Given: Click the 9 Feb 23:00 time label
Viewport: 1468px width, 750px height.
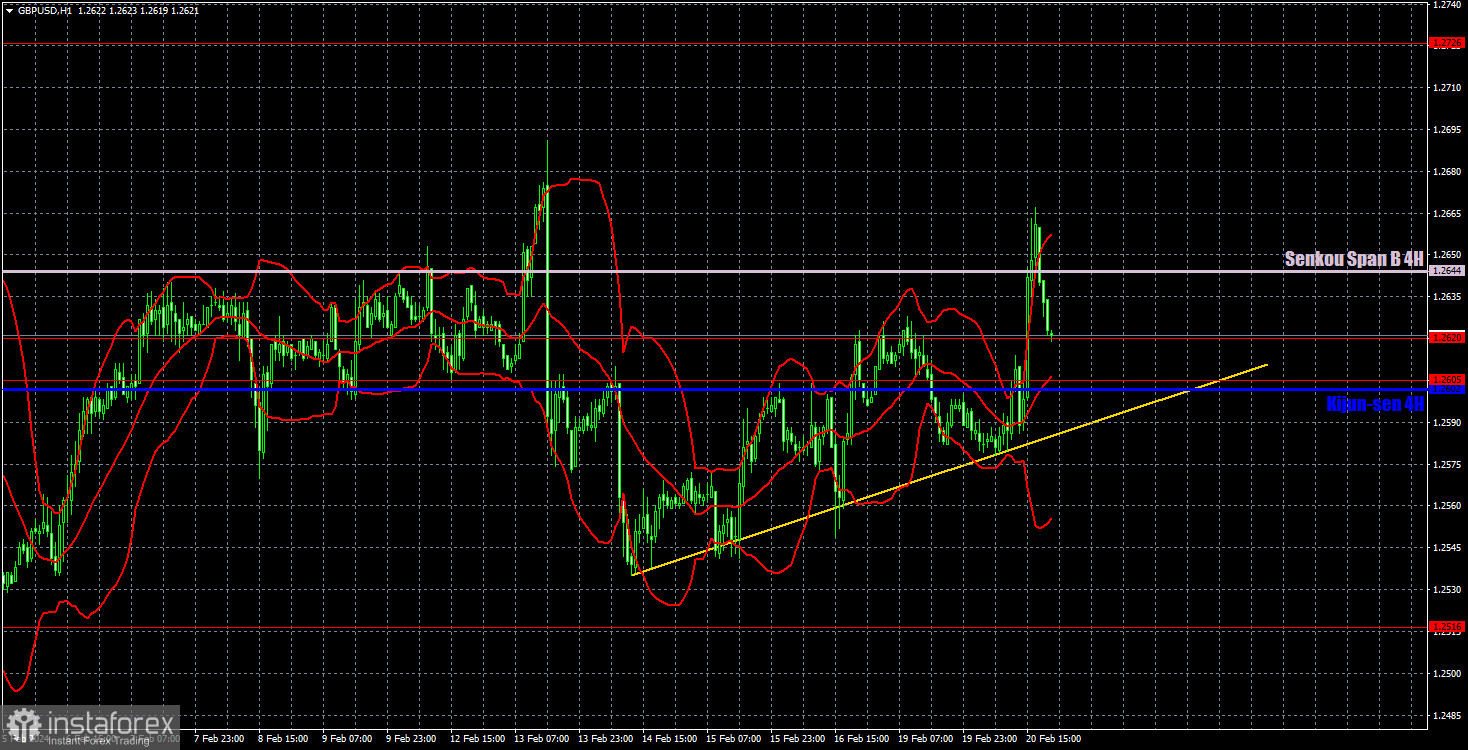Looking at the screenshot, I should (411, 739).
